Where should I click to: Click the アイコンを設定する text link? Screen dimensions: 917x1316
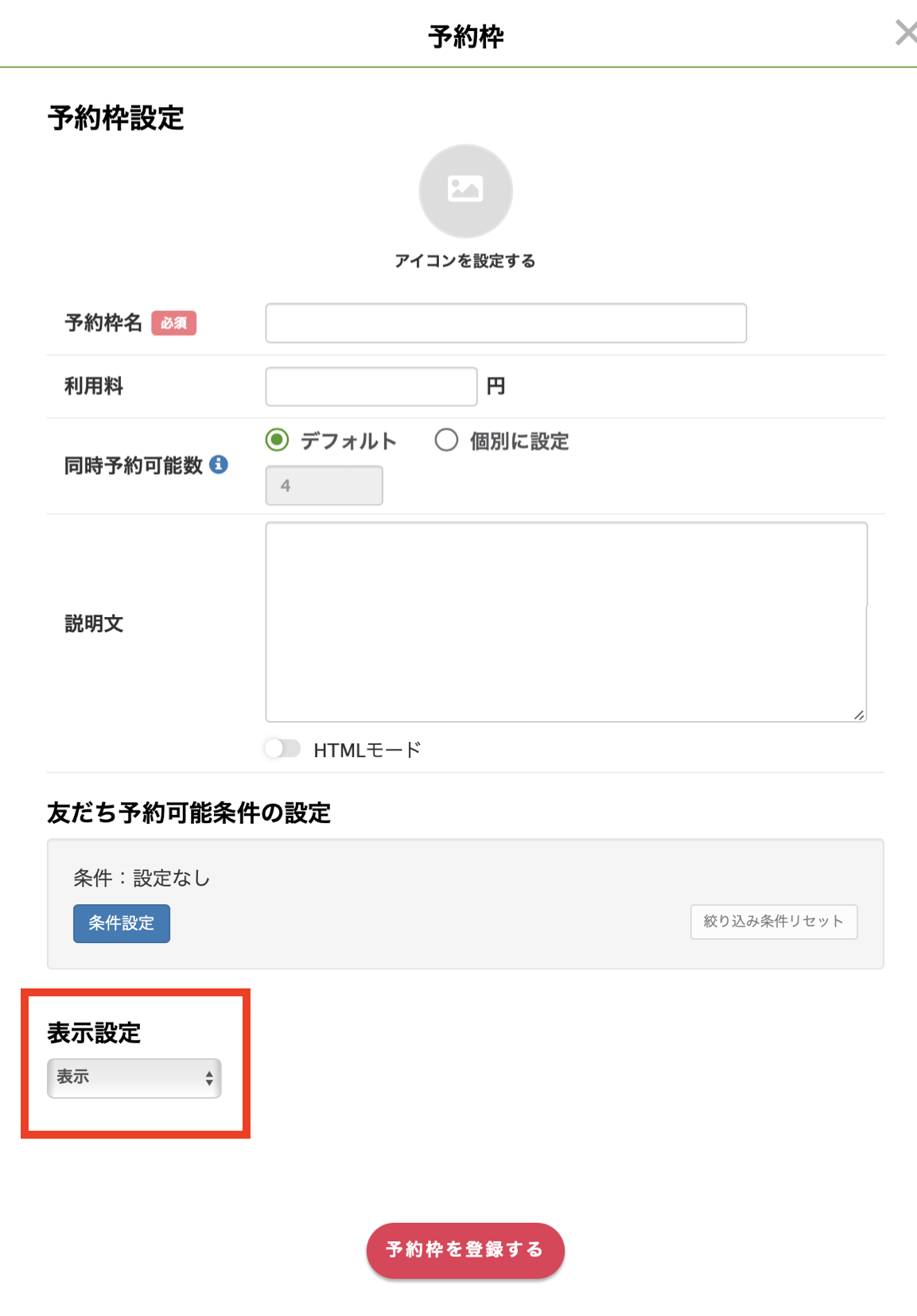[x=465, y=261]
